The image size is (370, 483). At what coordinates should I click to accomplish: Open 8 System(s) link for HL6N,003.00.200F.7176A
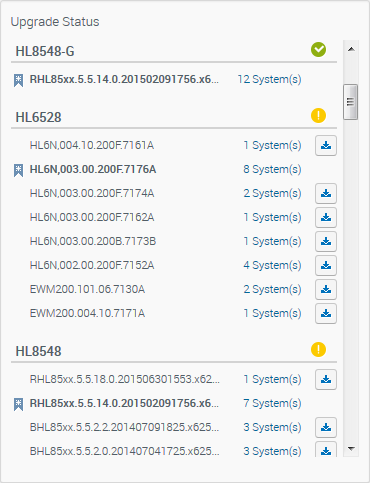click(x=272, y=169)
